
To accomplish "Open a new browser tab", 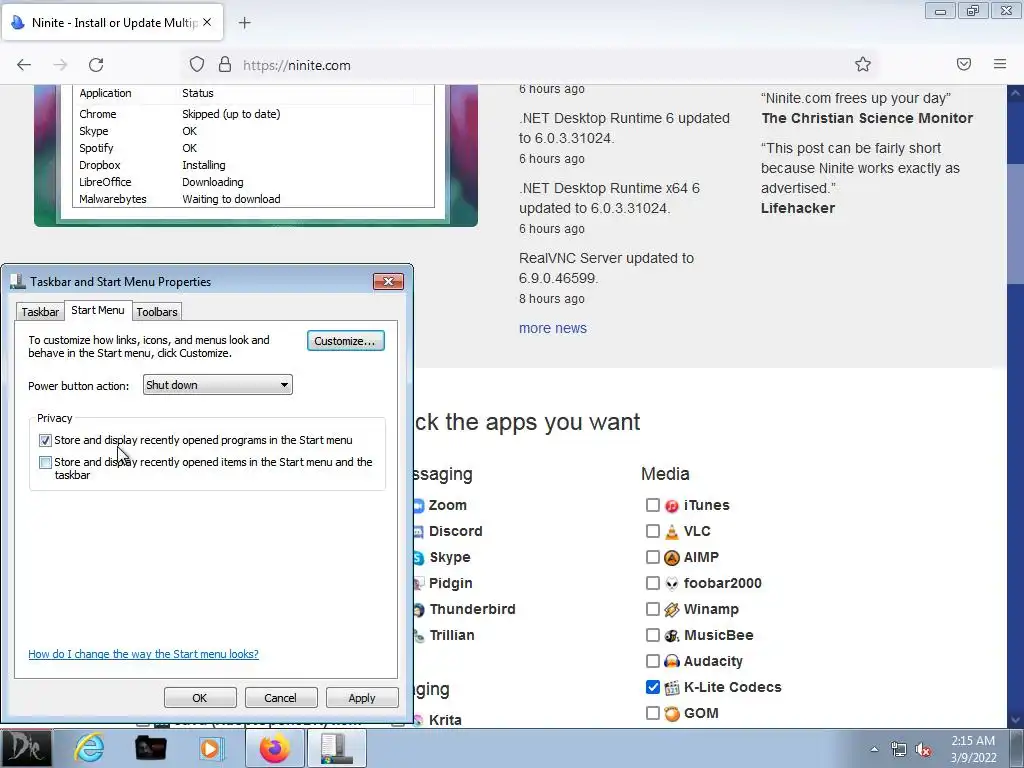I will click(x=245, y=23).
